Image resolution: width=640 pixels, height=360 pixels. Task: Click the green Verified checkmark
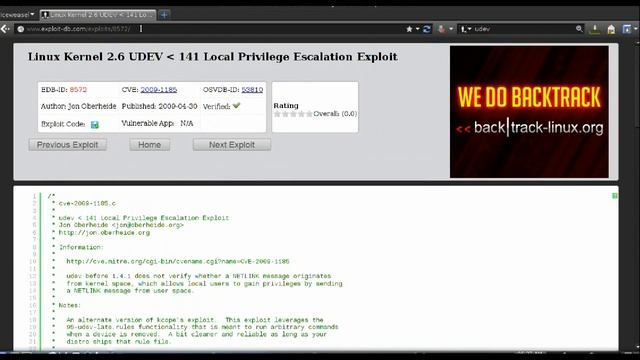click(x=236, y=106)
